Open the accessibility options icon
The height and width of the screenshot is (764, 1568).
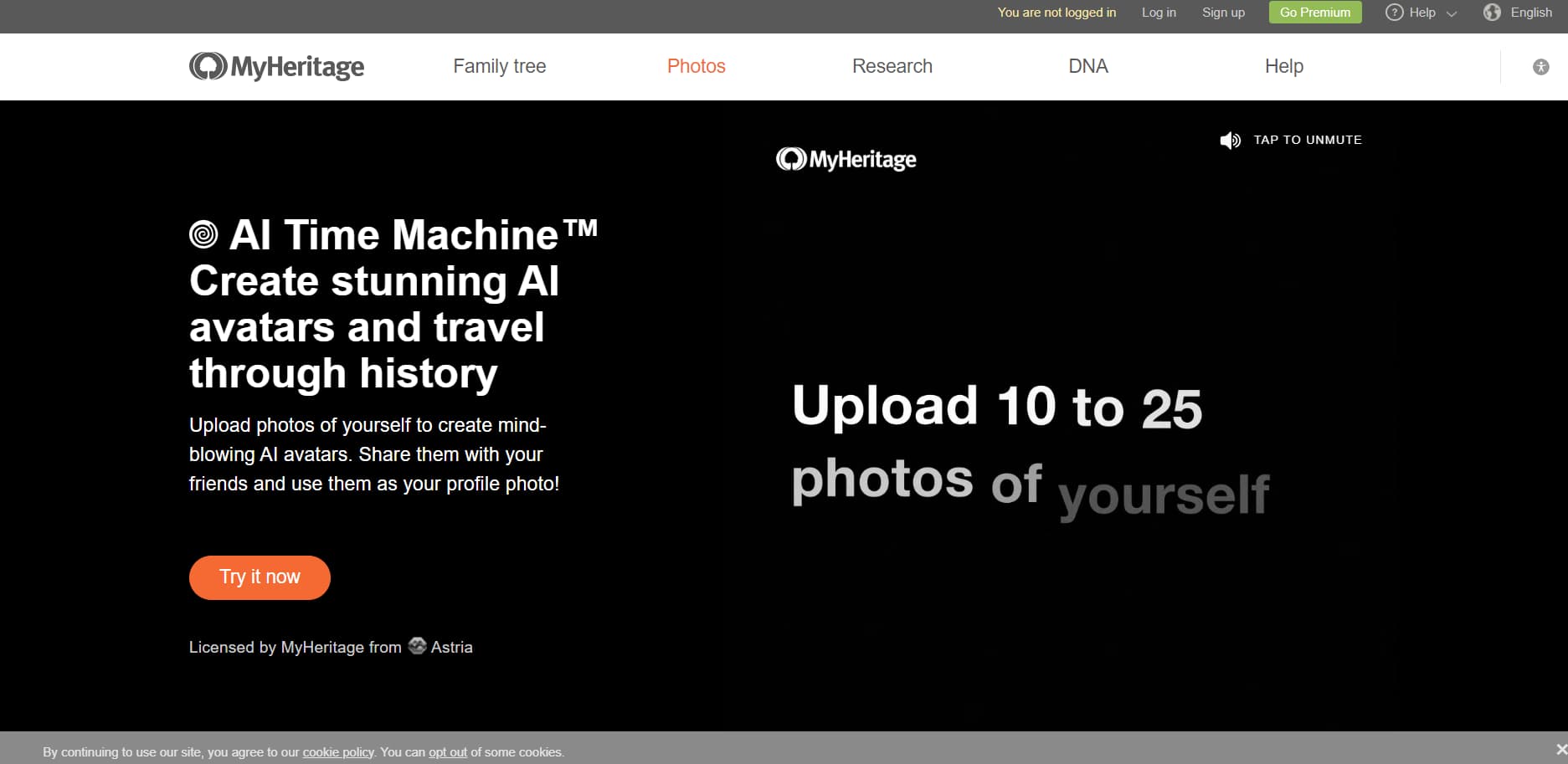tap(1540, 66)
